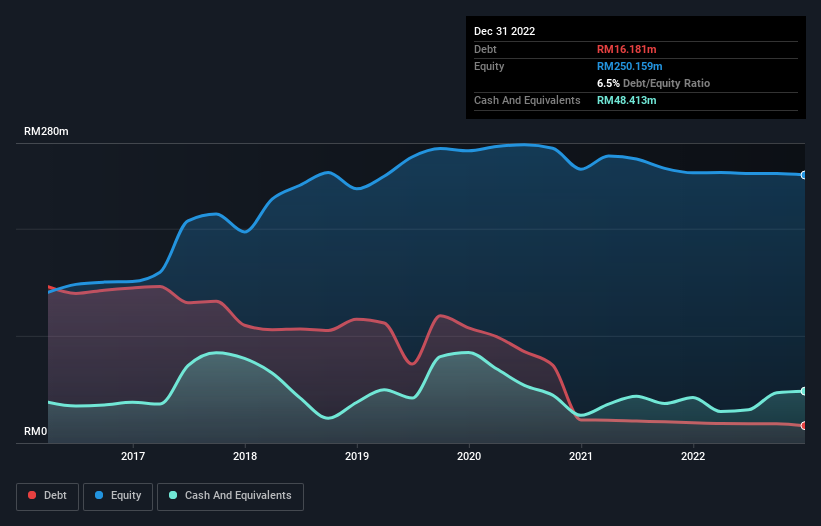Screen dimensions: 821x526
Task: Click the Debt row label in tooltip
Action: (485, 49)
